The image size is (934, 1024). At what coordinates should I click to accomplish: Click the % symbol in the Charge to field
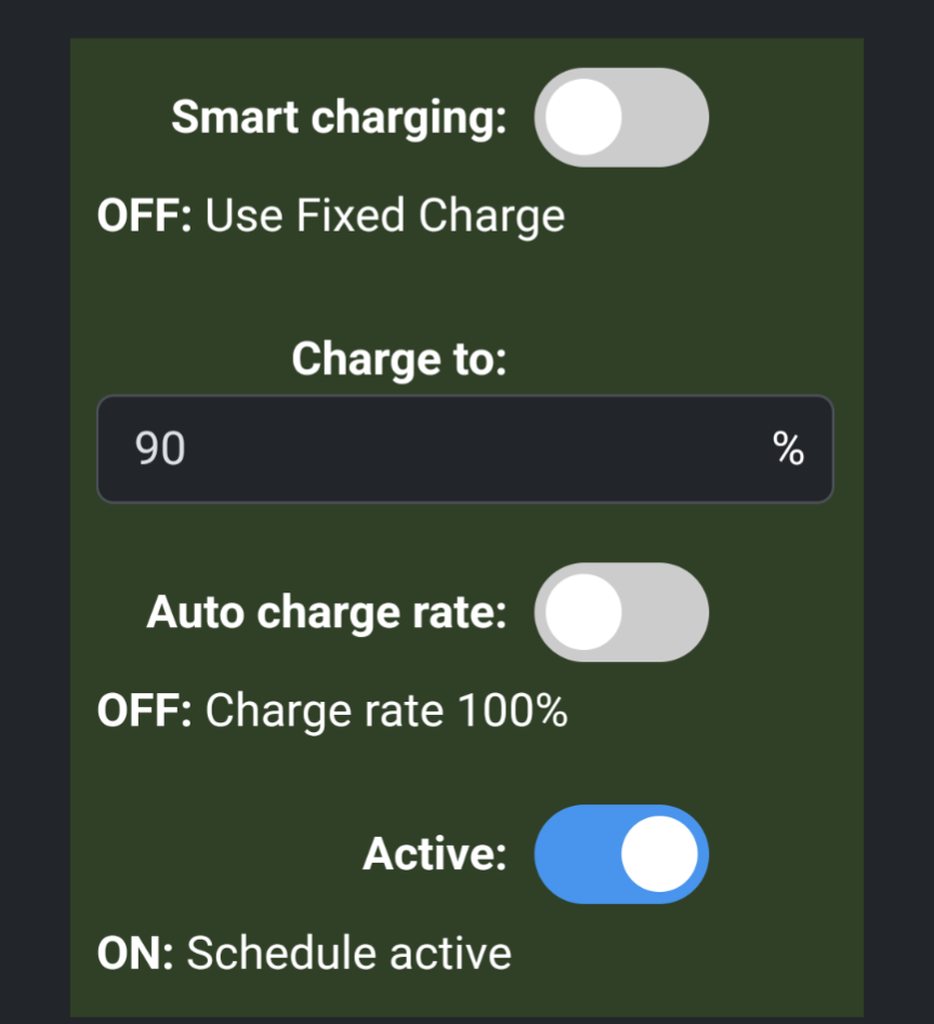tap(788, 450)
